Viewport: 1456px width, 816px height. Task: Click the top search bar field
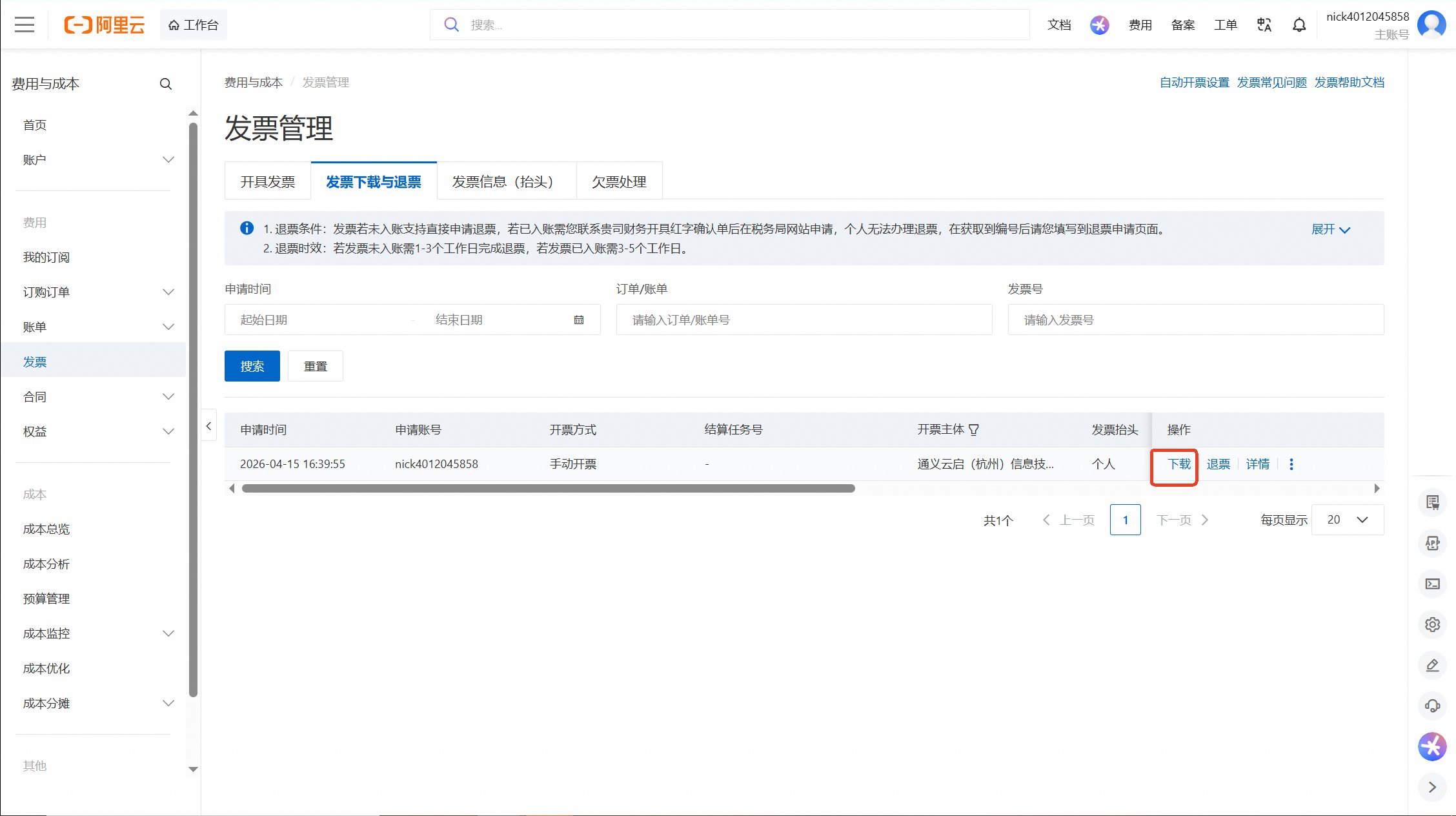(x=729, y=25)
